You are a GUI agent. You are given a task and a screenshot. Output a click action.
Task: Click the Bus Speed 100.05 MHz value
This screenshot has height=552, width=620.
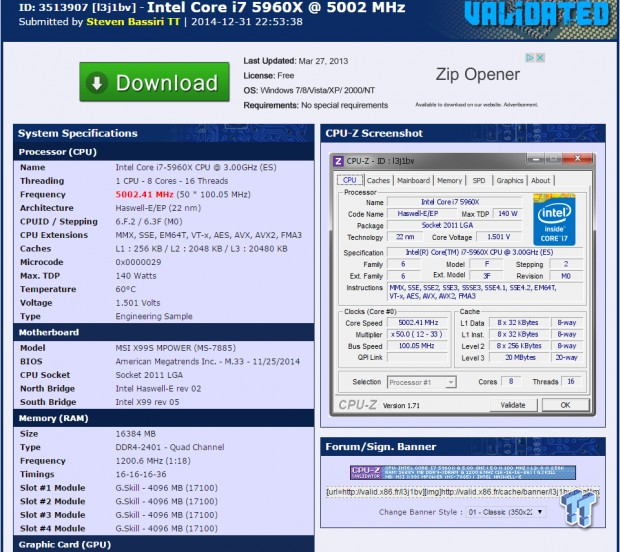pyautogui.click(x=418, y=346)
